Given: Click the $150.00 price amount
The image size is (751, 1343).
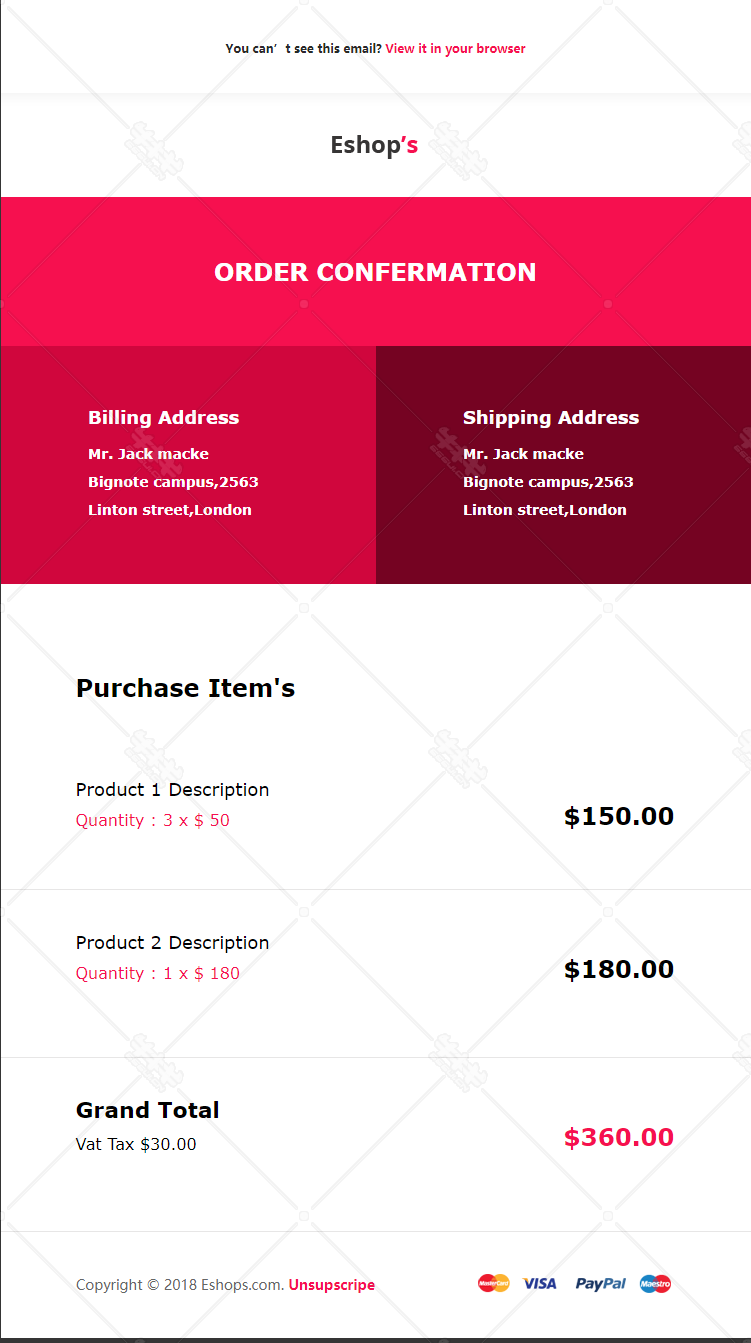Looking at the screenshot, I should point(619,816).
